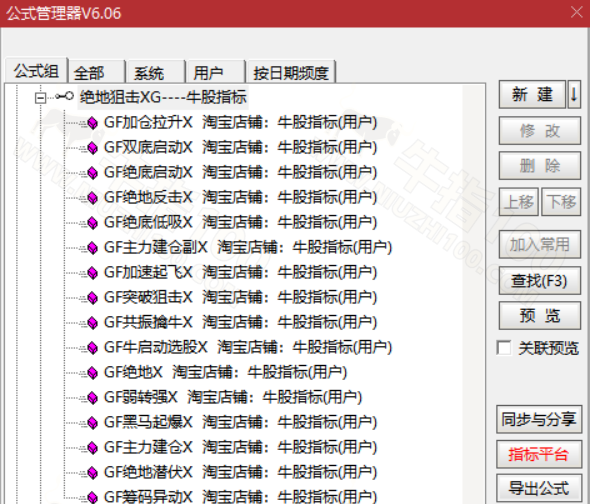The width and height of the screenshot is (590, 504).
Task: Switch to the 全部 tab
Action: point(96,73)
